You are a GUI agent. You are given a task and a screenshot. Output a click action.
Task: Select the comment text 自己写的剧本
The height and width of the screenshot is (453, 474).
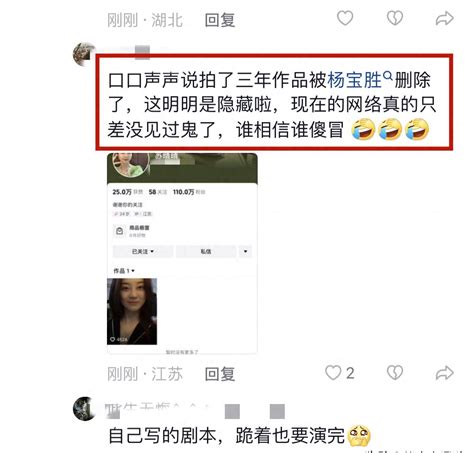pos(162,435)
